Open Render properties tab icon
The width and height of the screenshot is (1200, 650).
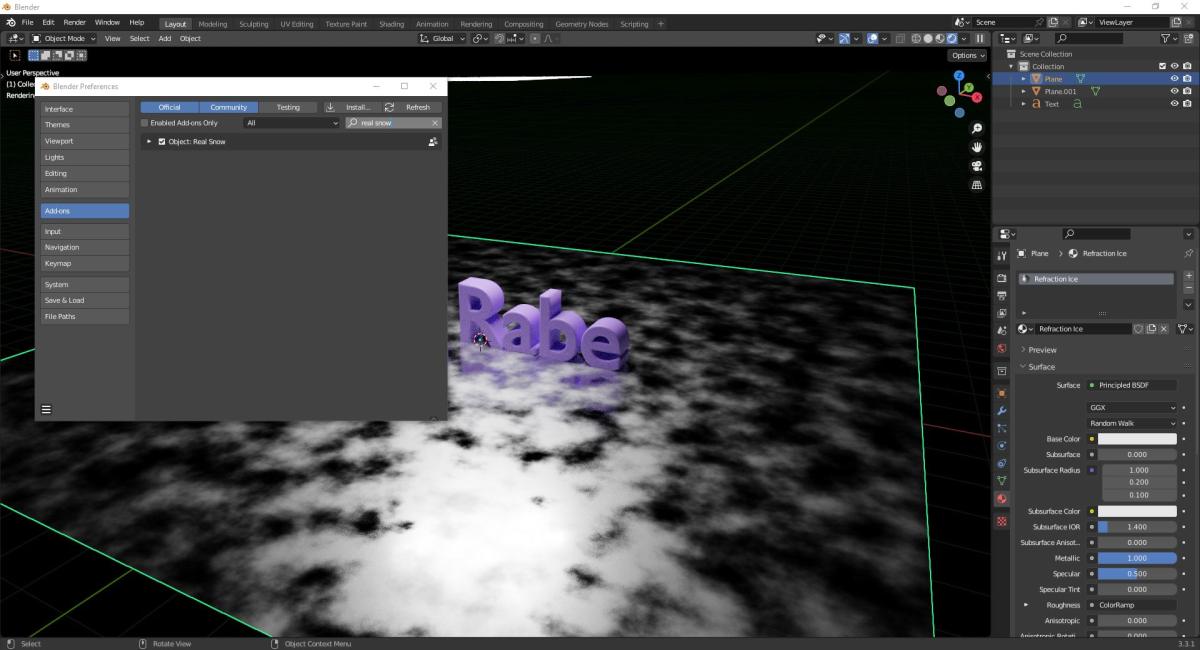point(1001,278)
